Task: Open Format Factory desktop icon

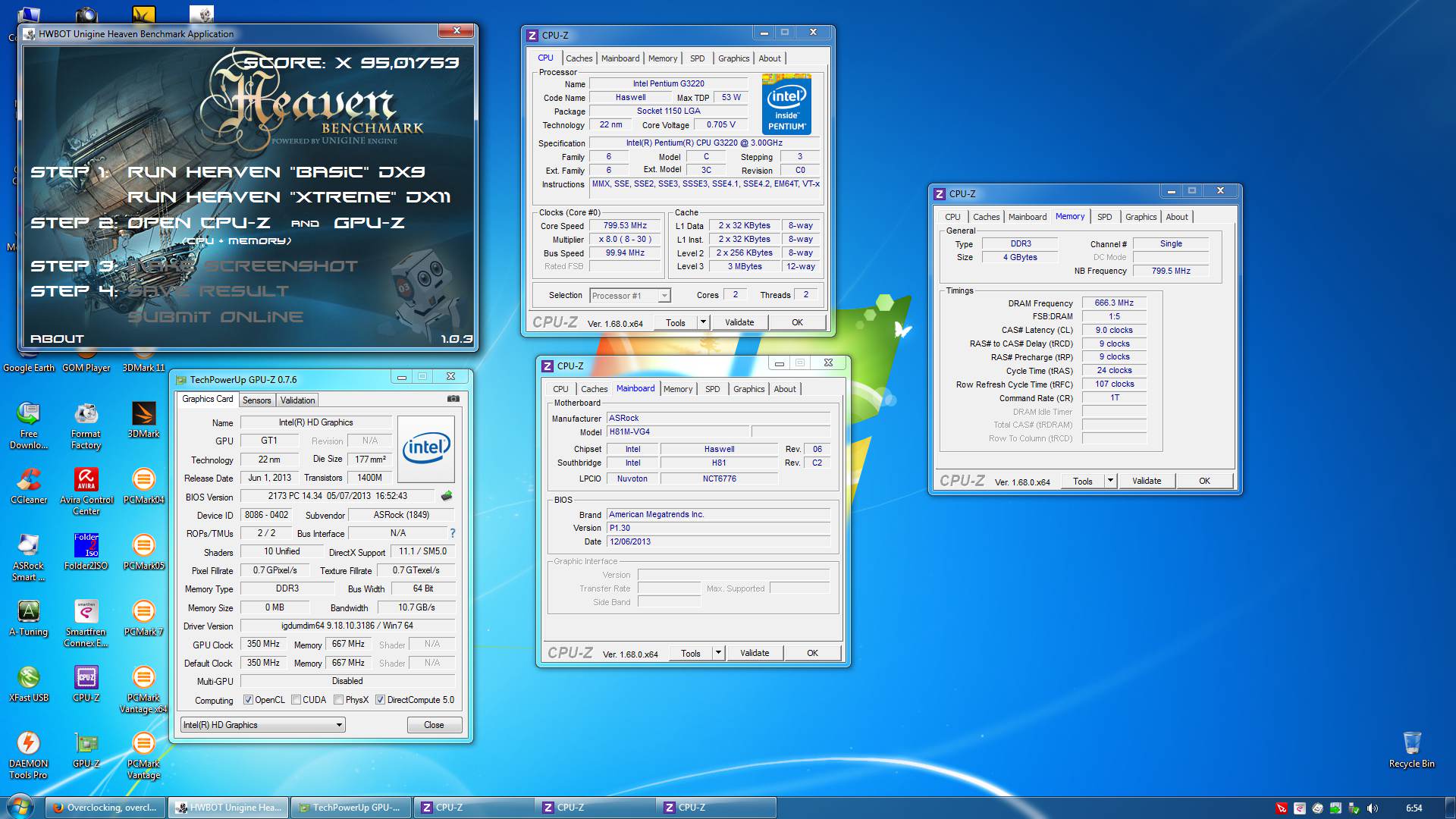Action: [x=86, y=425]
